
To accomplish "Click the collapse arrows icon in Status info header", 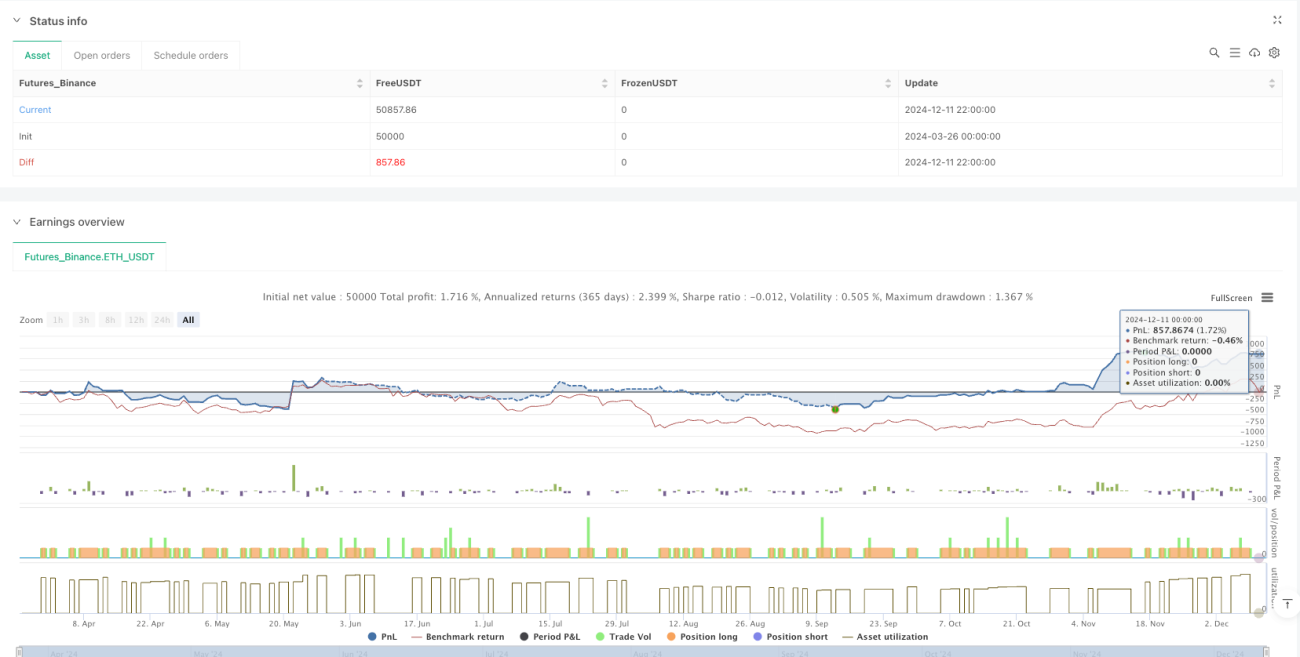I will (1277, 20).
